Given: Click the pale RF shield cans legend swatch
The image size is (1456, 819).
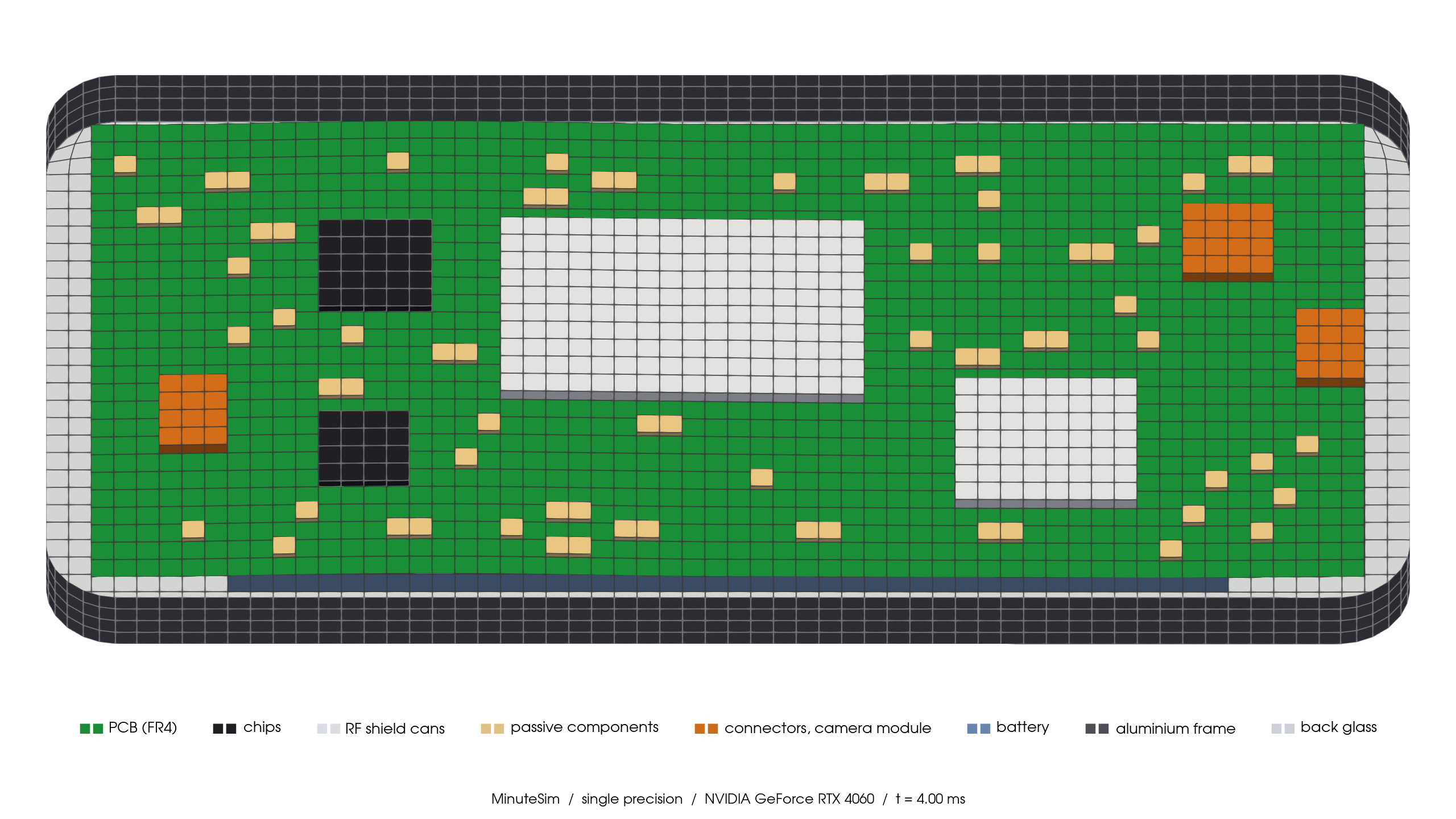Looking at the screenshot, I should (x=329, y=729).
